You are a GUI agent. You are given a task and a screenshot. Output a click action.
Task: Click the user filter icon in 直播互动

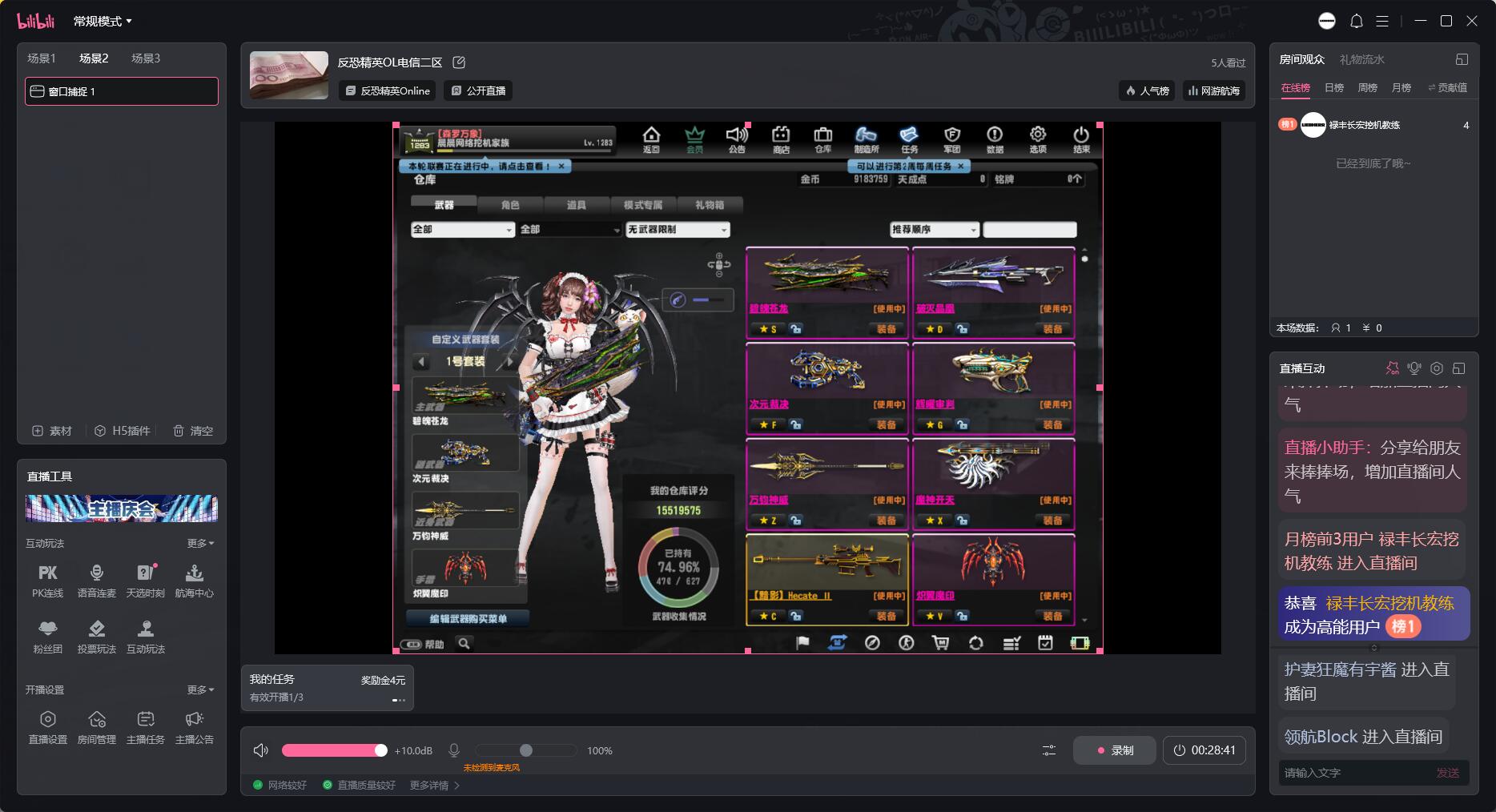1393,368
